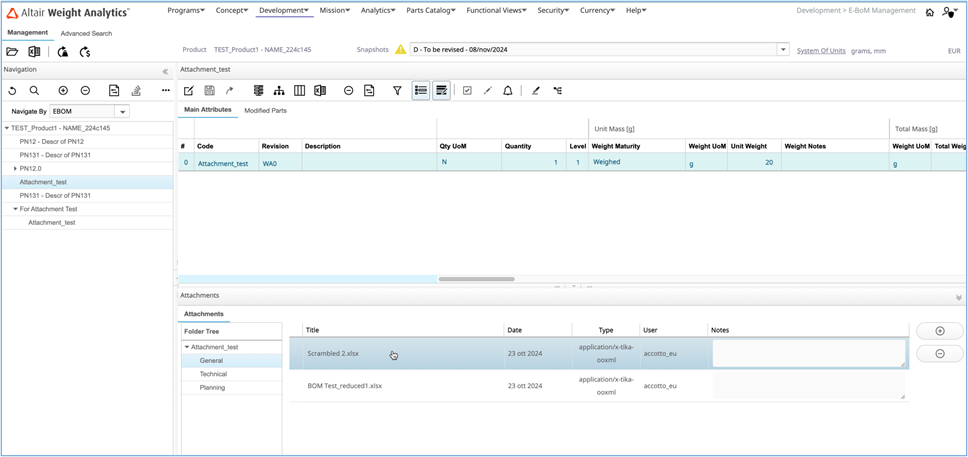Open the Navigate By EBOM dropdown
968x457 pixels.
point(122,112)
